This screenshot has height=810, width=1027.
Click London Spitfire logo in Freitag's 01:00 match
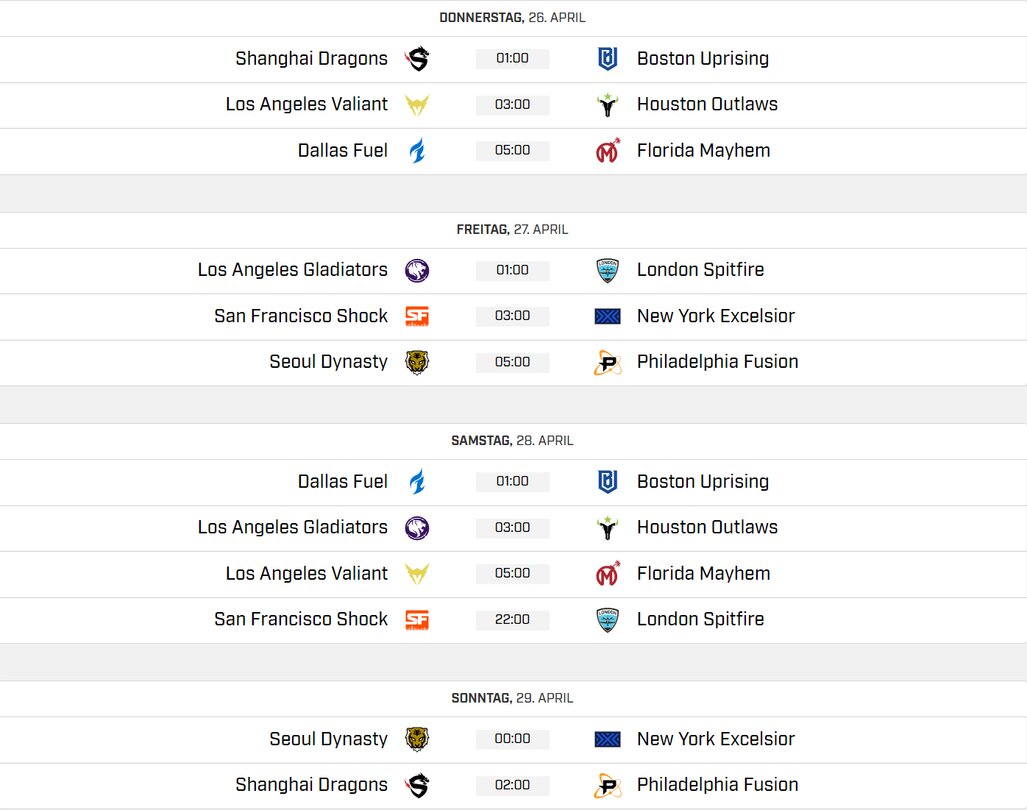[x=607, y=270]
